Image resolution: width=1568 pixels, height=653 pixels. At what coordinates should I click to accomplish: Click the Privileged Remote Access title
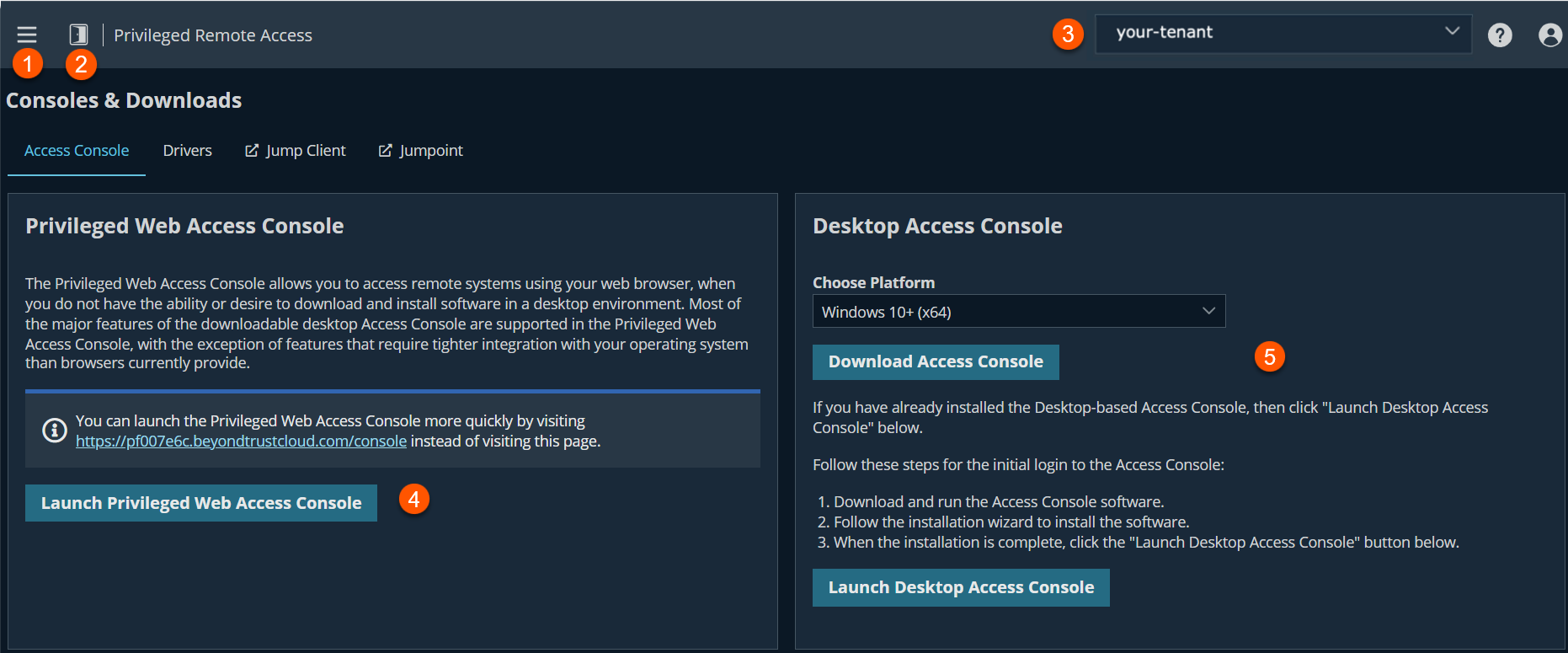pos(213,35)
